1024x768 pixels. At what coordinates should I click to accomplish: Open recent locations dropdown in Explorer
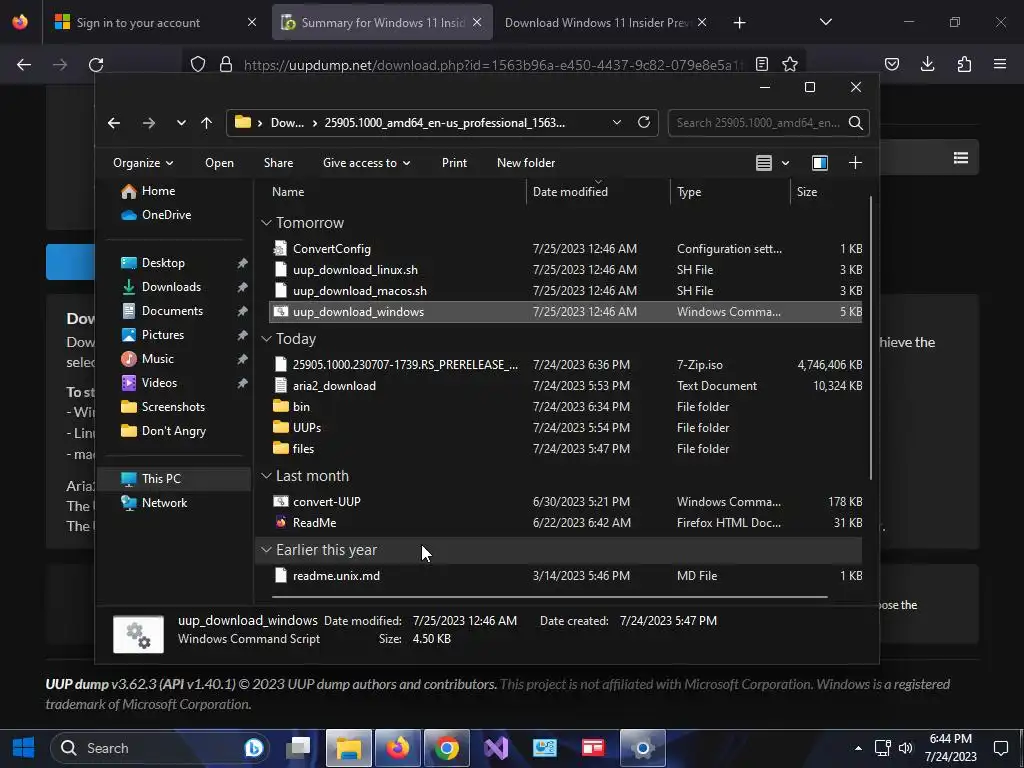tap(181, 123)
